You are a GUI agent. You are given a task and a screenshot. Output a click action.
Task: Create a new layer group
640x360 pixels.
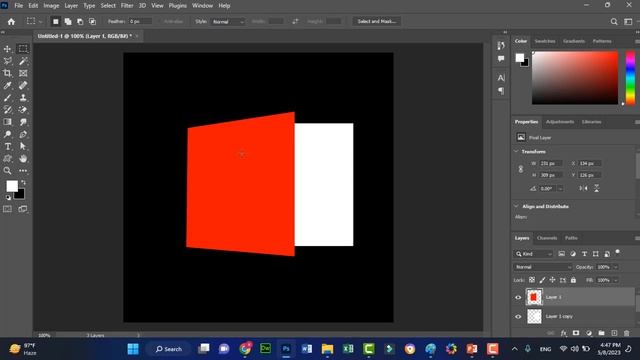[x=601, y=333]
